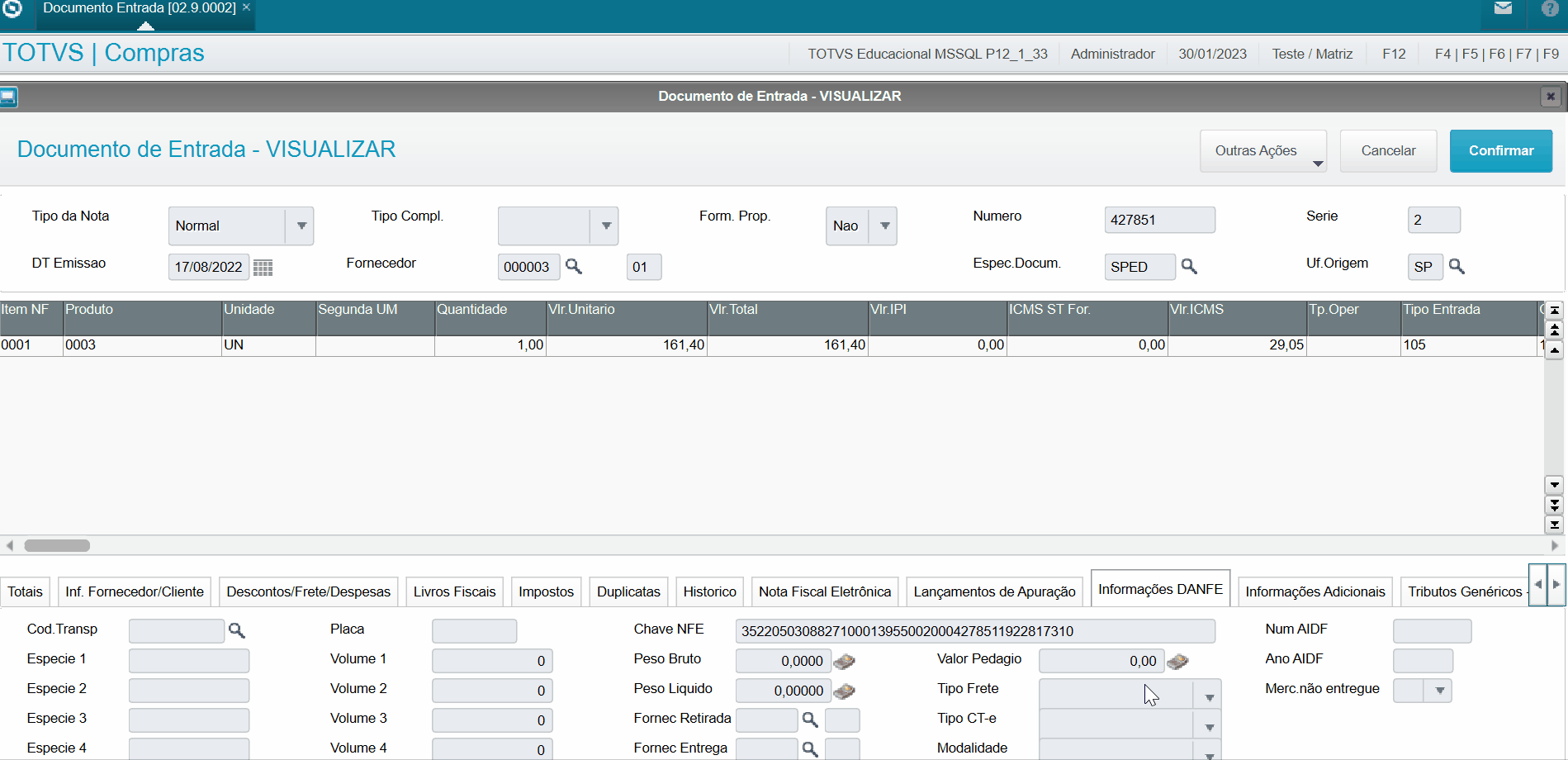Image resolution: width=1568 pixels, height=760 pixels.
Task: Switch to Lançamentos de Apuração tab
Action: tap(994, 591)
